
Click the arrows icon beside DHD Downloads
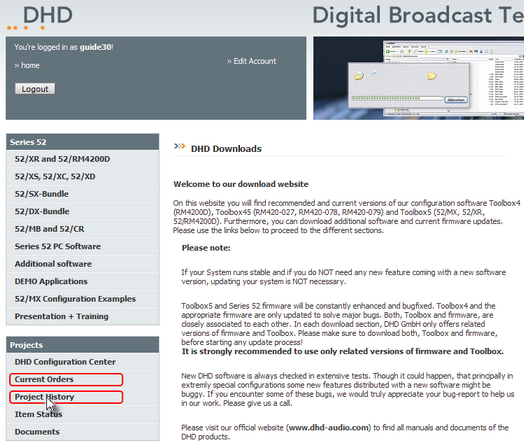click(179, 146)
